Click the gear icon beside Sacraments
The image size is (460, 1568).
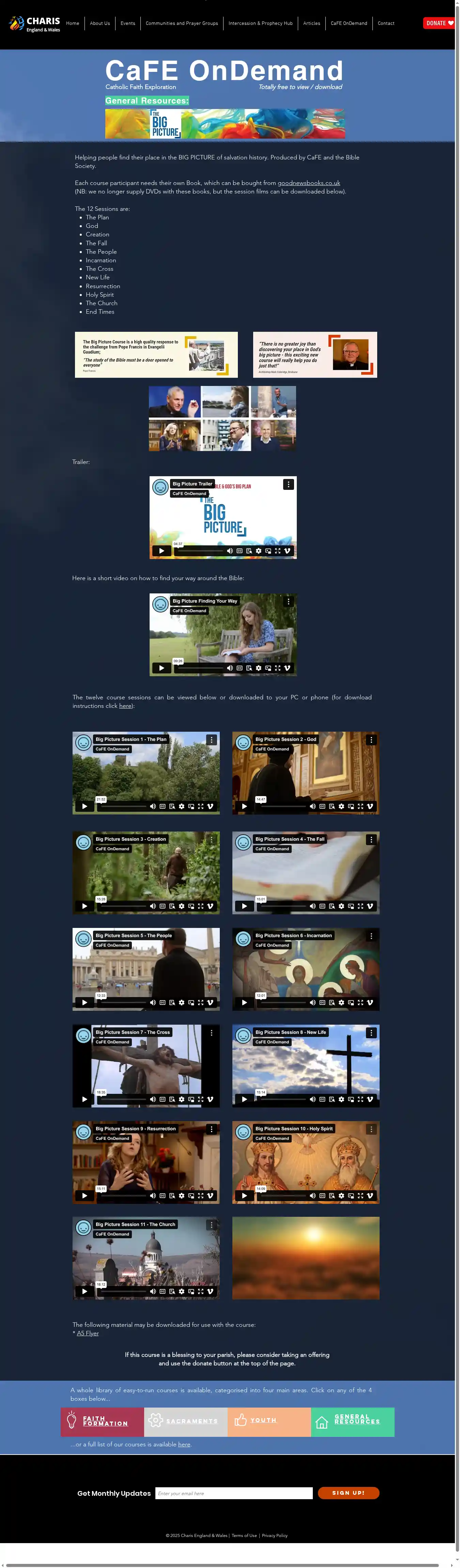[155, 1420]
